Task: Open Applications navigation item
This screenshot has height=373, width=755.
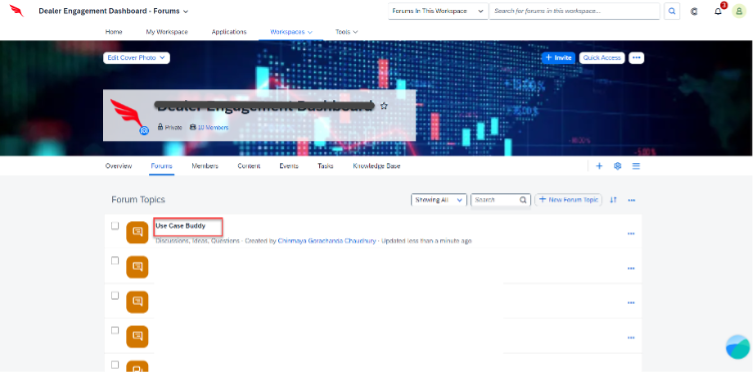Action: click(229, 32)
